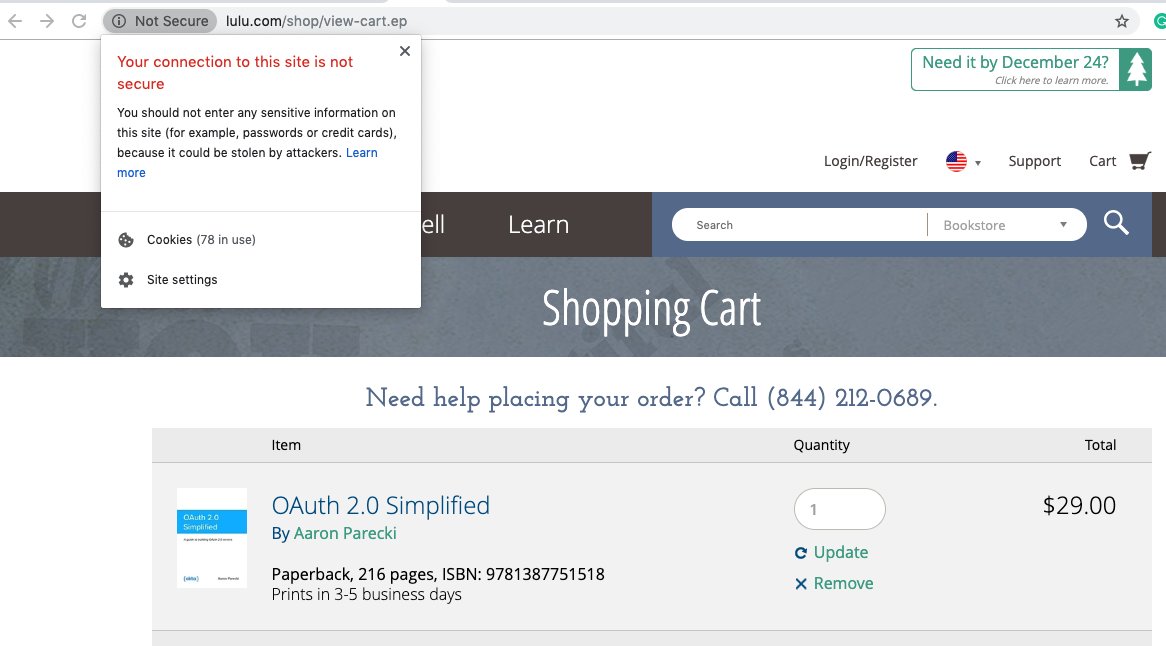Expand the Bookstore search category dropdown
Screen dimensions: 1166x646
click(x=1005, y=225)
